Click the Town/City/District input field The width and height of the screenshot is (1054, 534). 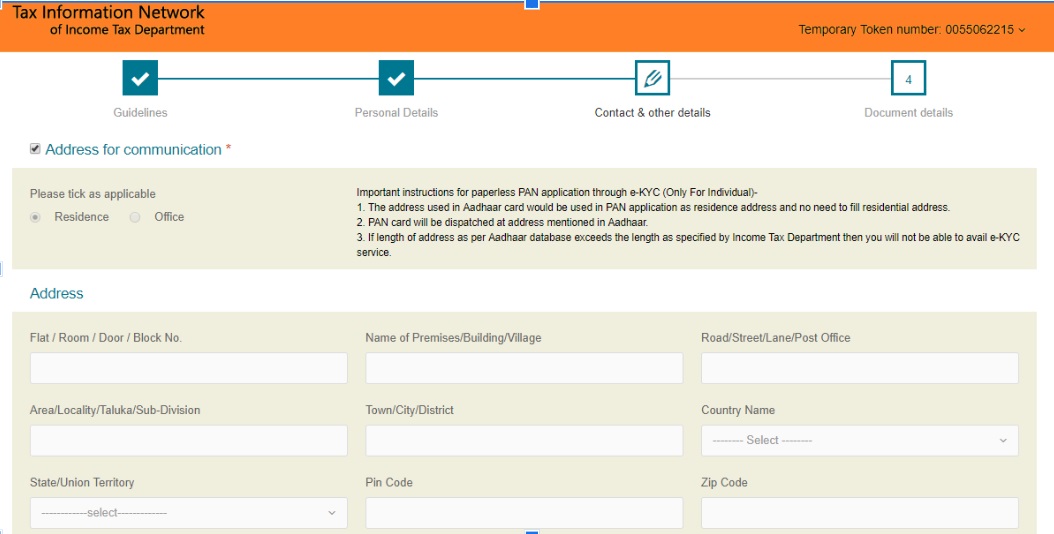tap(524, 441)
